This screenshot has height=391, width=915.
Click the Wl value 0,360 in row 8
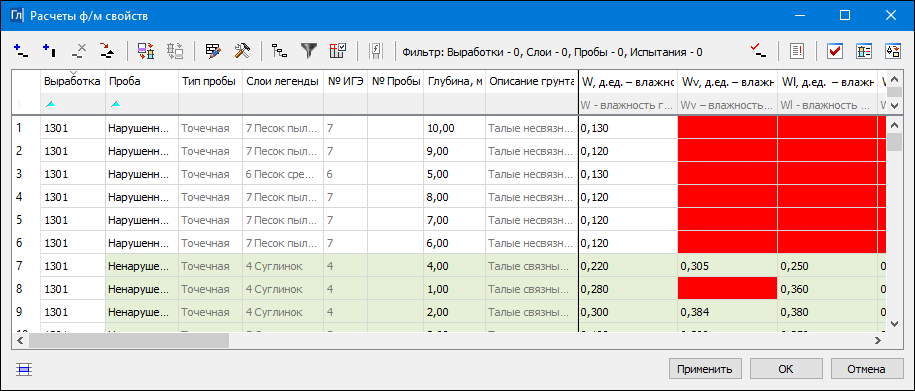(827, 288)
